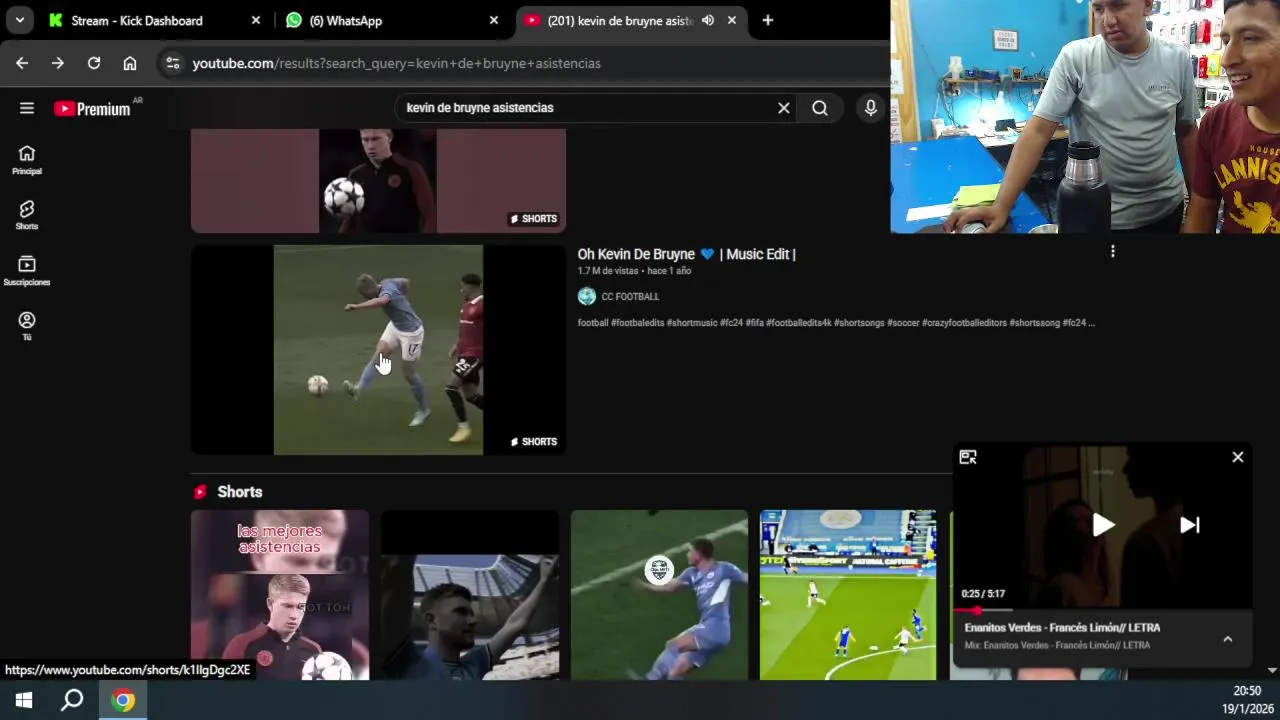Expand the miniplayer back to full page
Screen dimensions: 1280x720
[968, 457]
